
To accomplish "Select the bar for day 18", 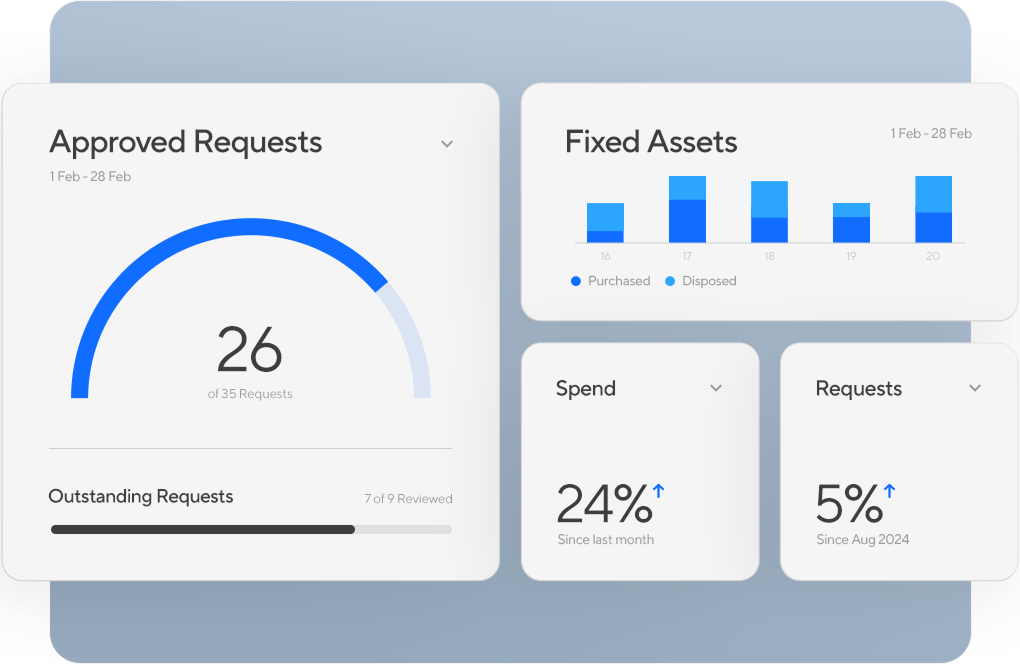I will tap(769, 212).
